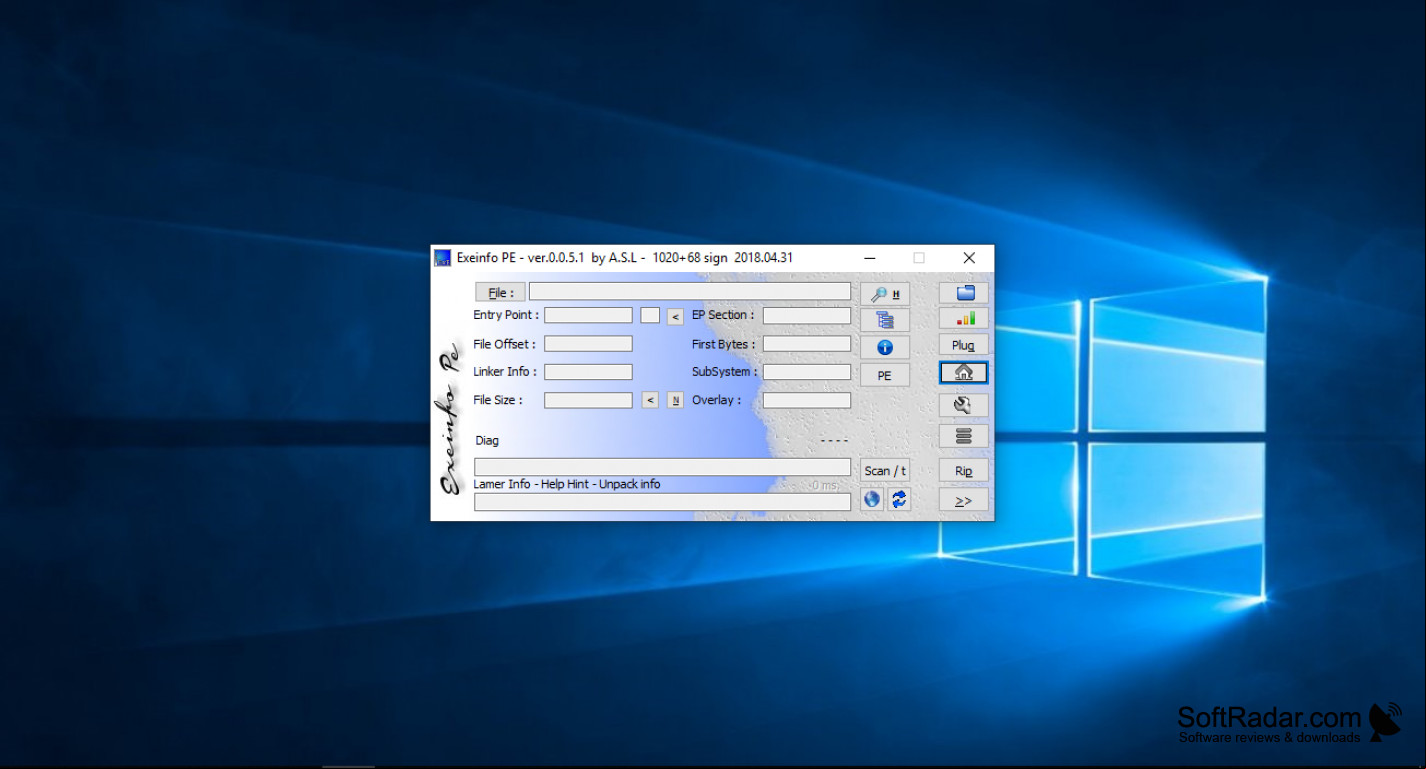Click the EP Section value field

pyautogui.click(x=807, y=315)
